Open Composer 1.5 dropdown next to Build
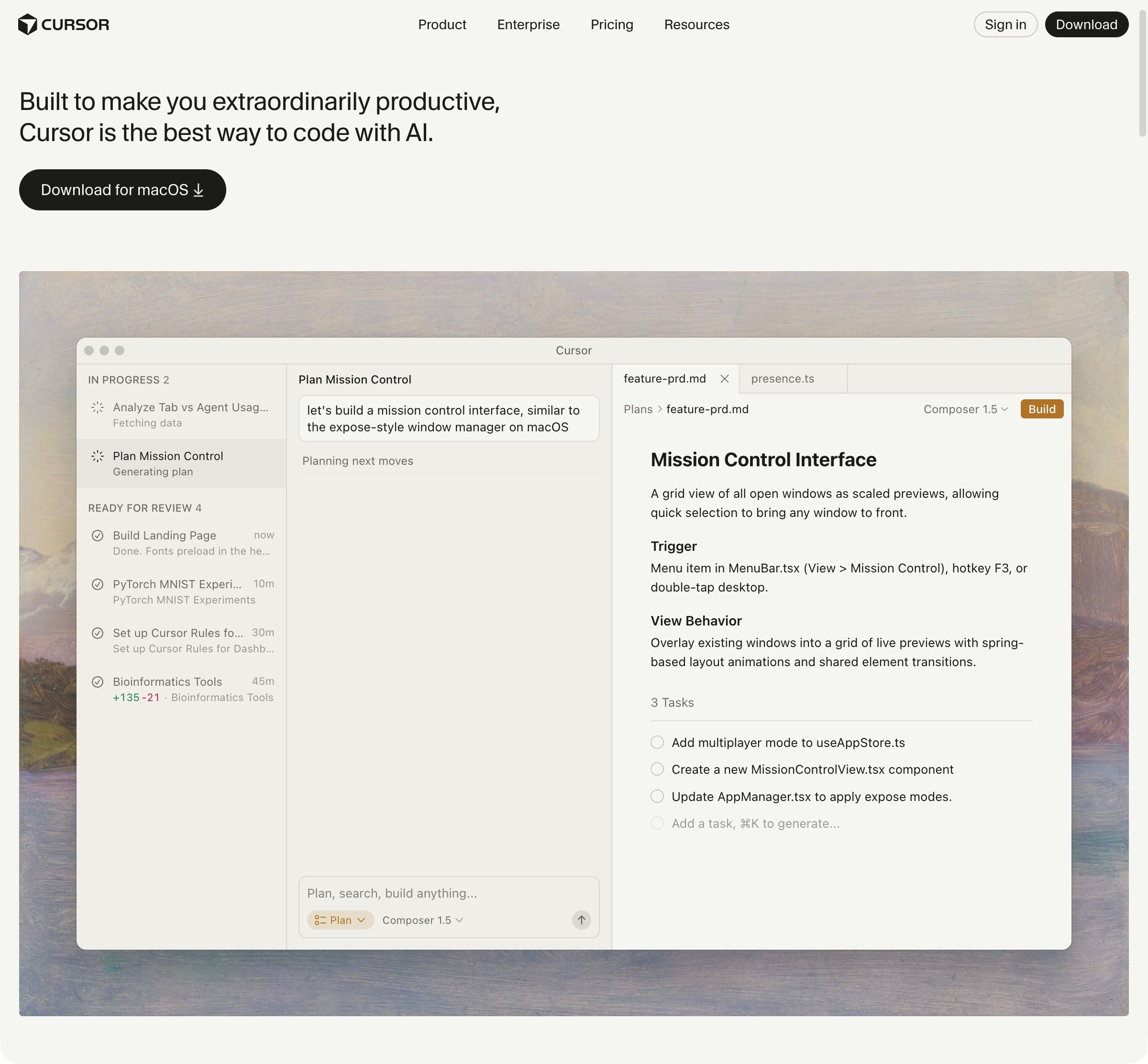The width and height of the screenshot is (1148, 1064). [965, 409]
